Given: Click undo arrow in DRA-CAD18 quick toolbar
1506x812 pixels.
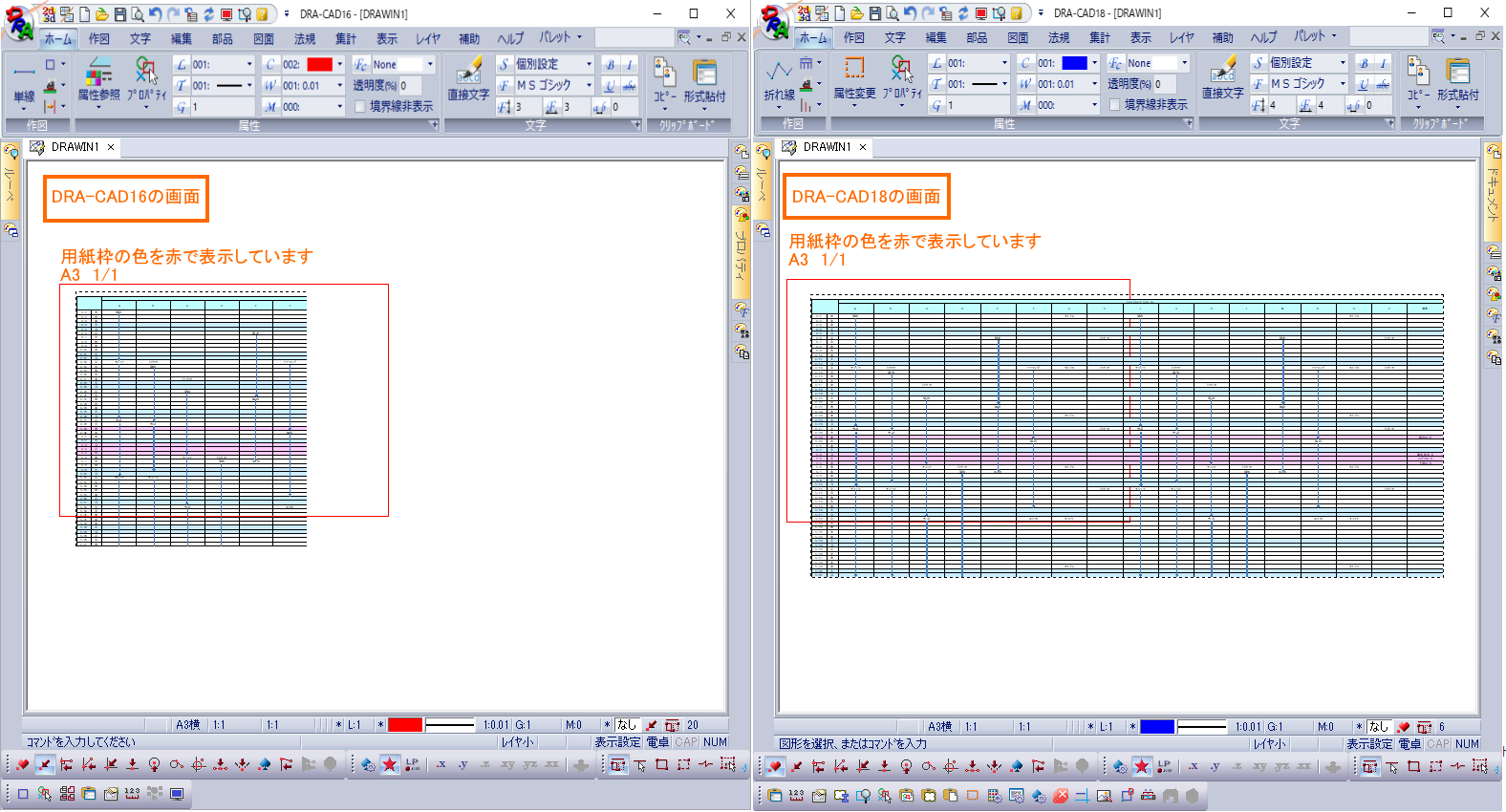Looking at the screenshot, I should [910, 13].
